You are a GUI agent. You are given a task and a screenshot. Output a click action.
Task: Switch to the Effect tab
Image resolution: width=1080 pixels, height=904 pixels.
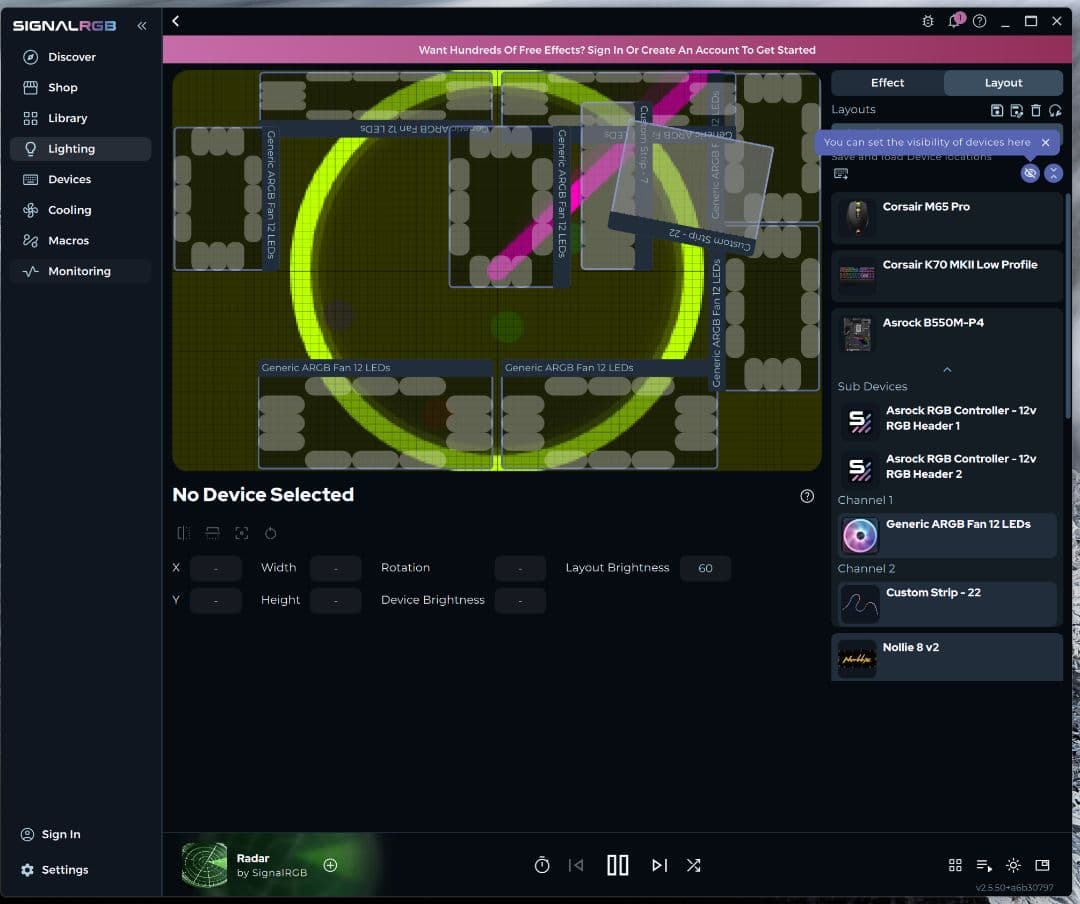(x=887, y=83)
